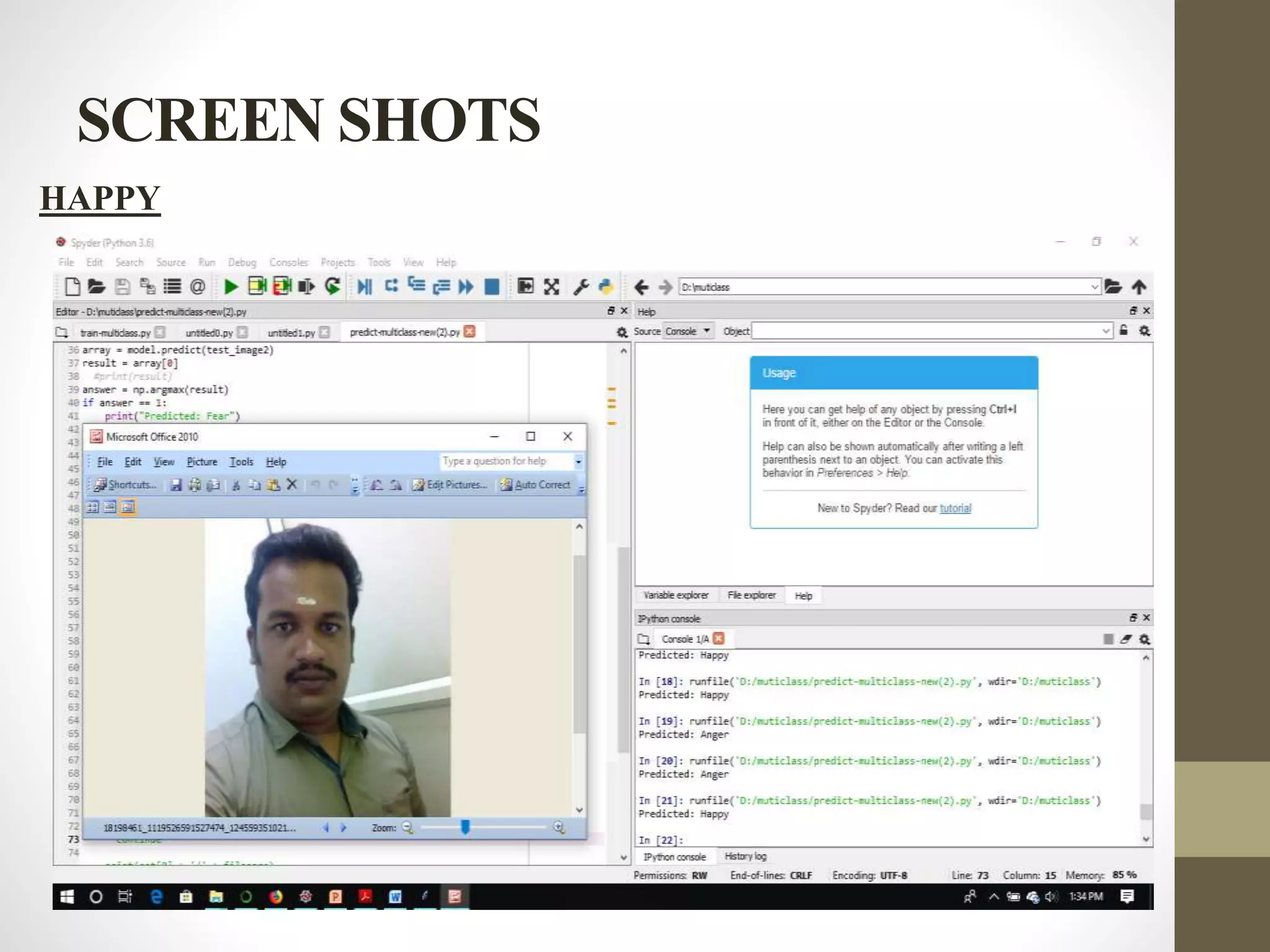Click the Zoom slider handle

[465, 827]
